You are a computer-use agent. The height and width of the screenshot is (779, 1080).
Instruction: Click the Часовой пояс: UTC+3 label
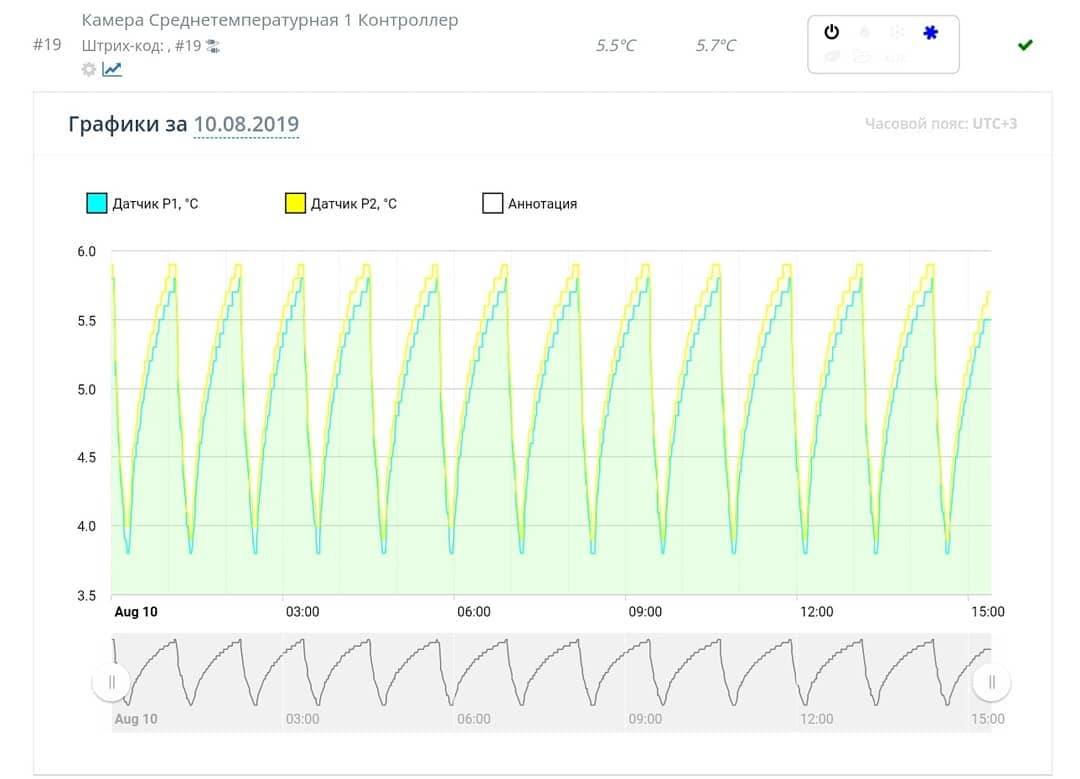coord(941,124)
